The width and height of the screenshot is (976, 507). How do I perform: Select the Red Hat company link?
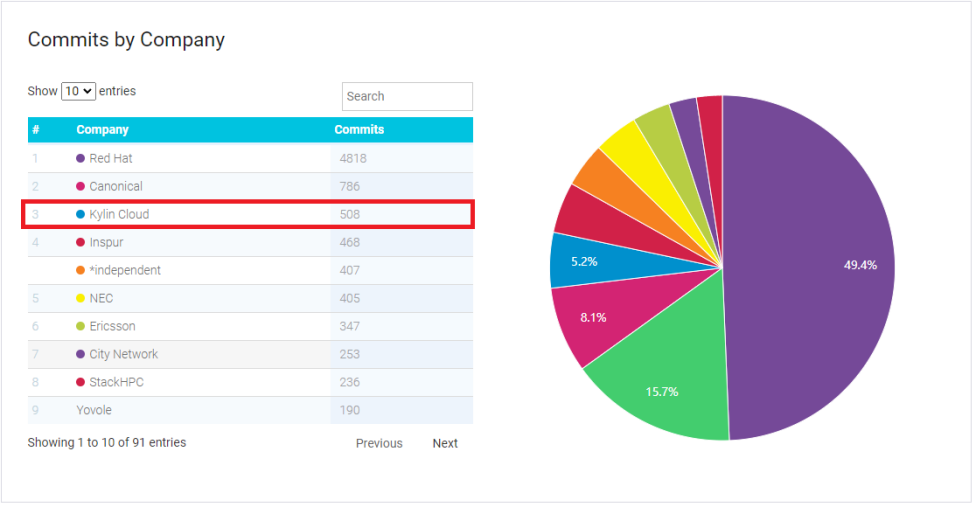tap(110, 158)
